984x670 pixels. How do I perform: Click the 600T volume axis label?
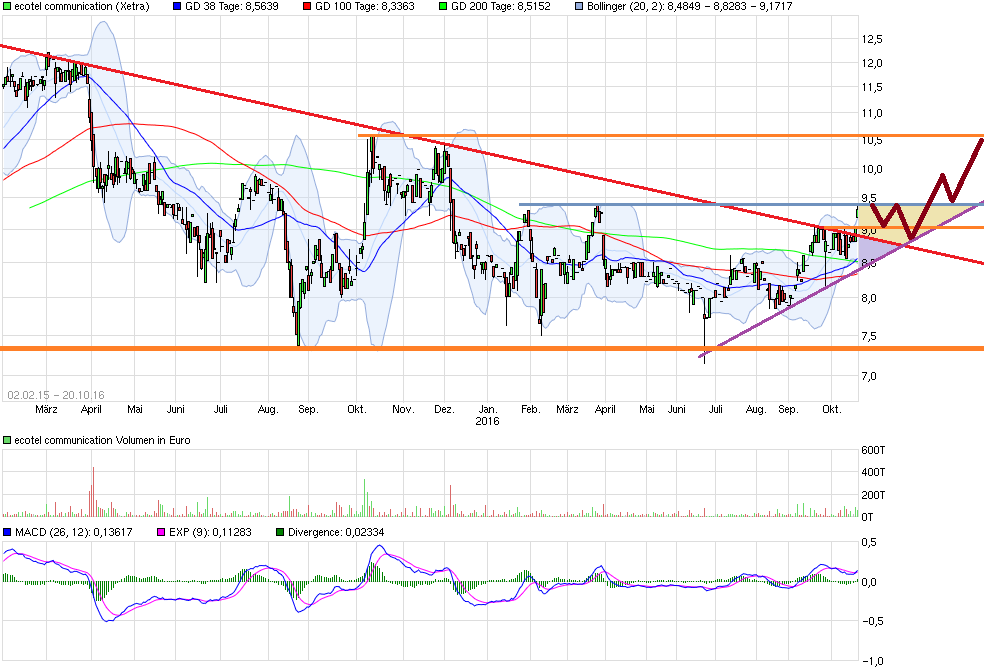tap(873, 450)
